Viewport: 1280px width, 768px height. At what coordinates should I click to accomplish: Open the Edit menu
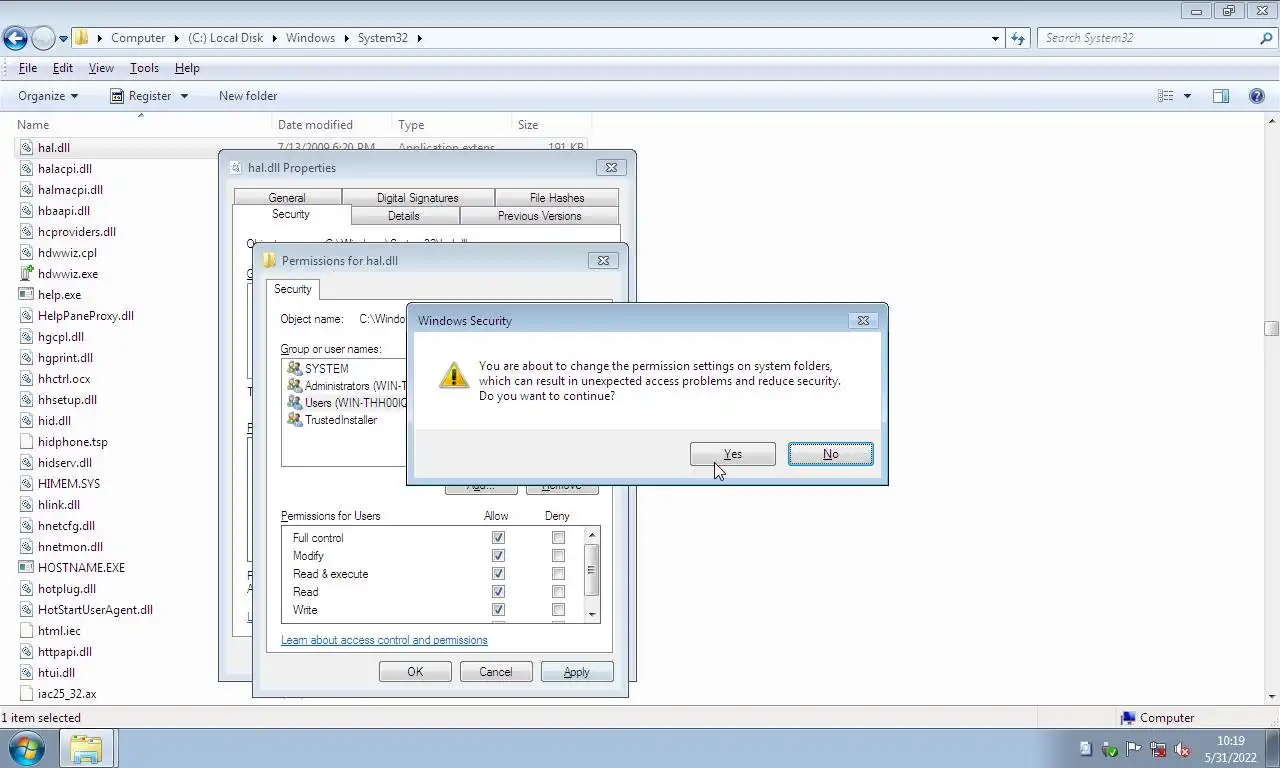coord(62,68)
